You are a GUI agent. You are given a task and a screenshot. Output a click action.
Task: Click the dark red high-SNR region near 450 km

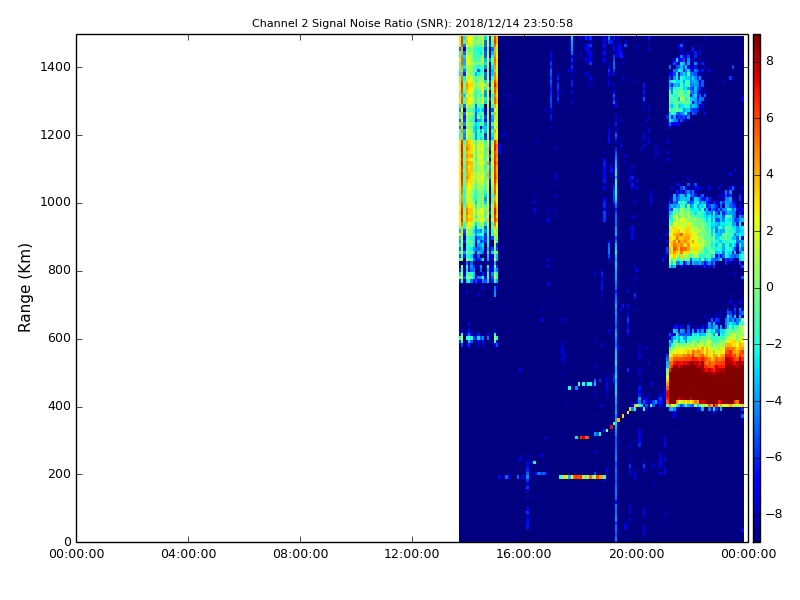pyautogui.click(x=705, y=383)
